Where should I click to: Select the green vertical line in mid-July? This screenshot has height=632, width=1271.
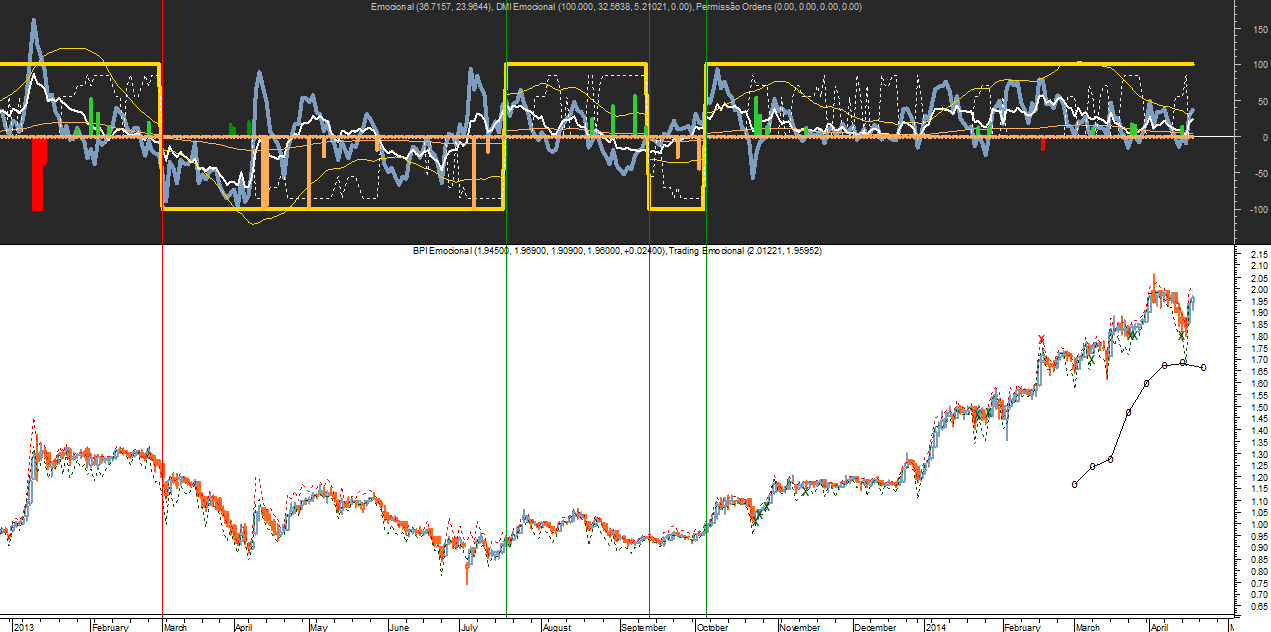point(507,400)
